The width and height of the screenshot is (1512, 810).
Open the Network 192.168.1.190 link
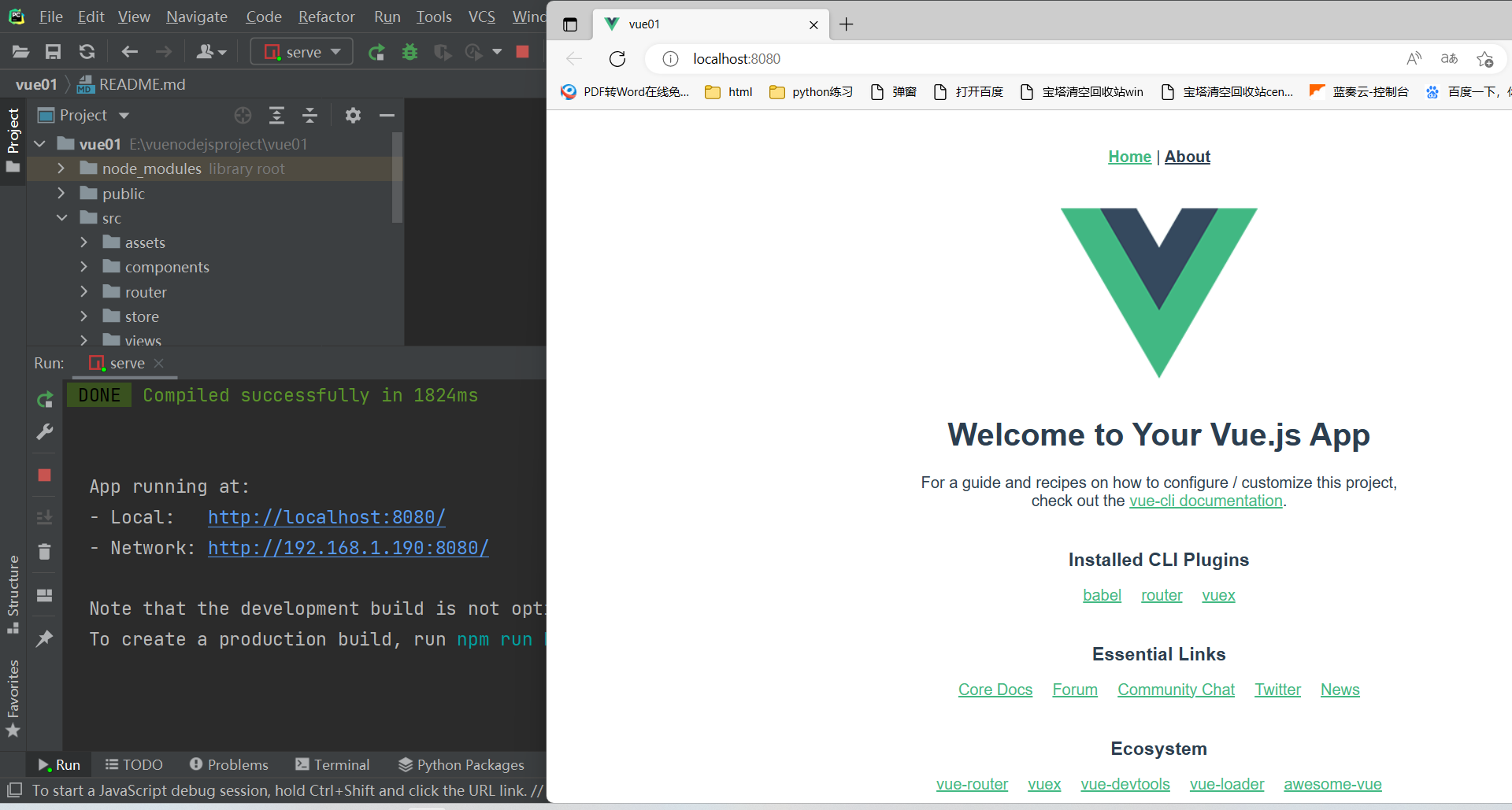pos(348,548)
